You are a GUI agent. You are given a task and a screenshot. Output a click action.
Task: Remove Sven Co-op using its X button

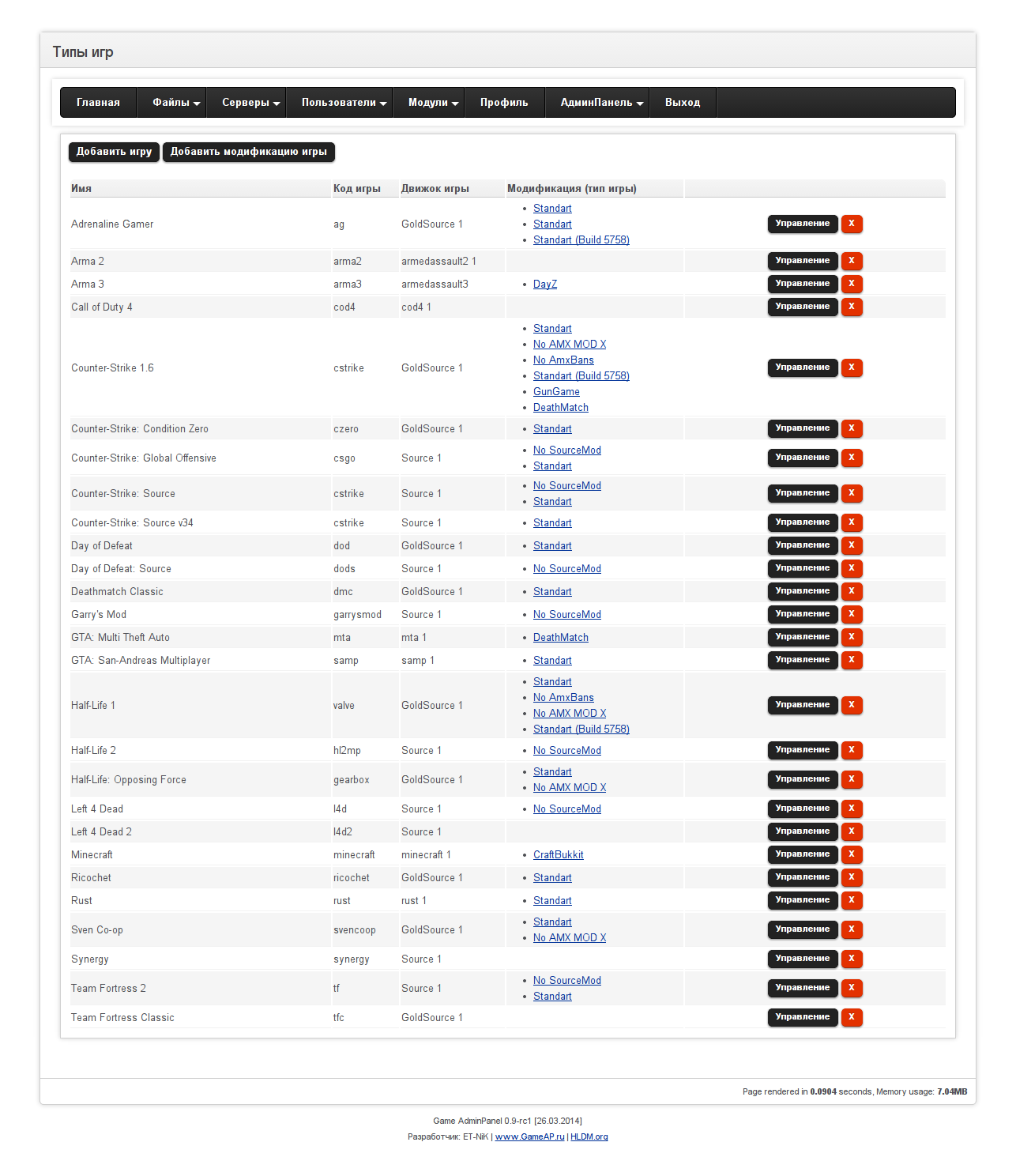(x=852, y=929)
